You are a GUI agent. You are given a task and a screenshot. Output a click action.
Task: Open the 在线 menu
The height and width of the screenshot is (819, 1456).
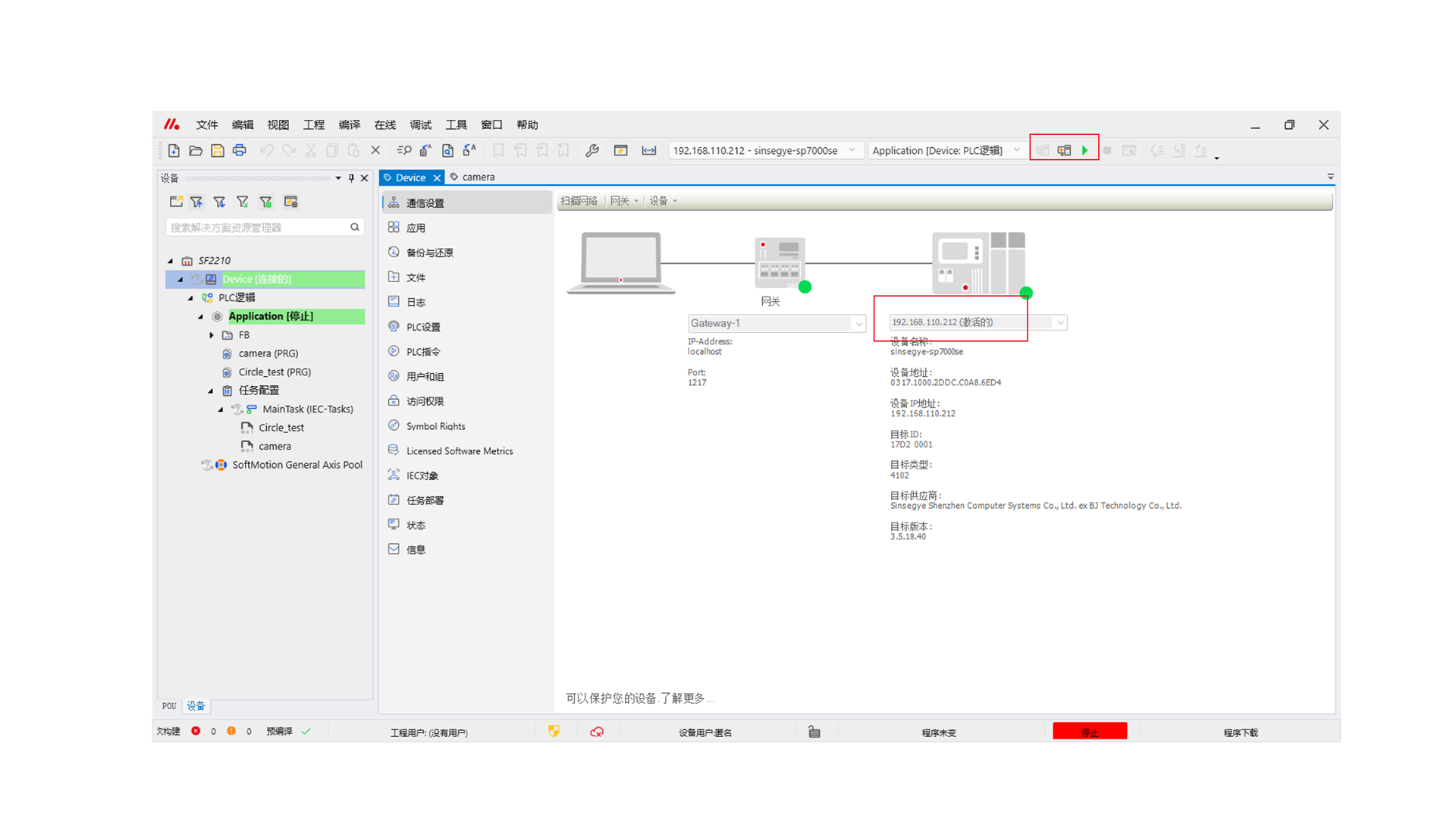(x=384, y=124)
